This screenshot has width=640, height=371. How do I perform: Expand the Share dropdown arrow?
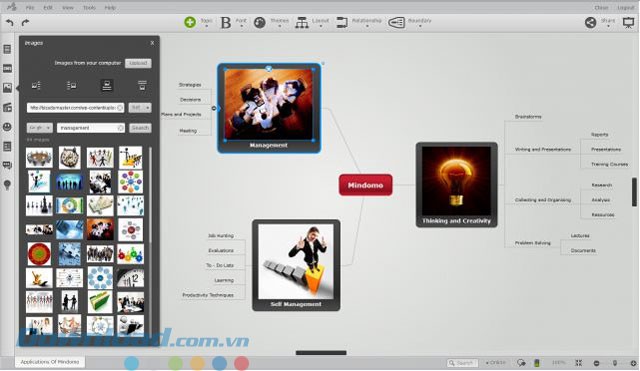click(608, 27)
